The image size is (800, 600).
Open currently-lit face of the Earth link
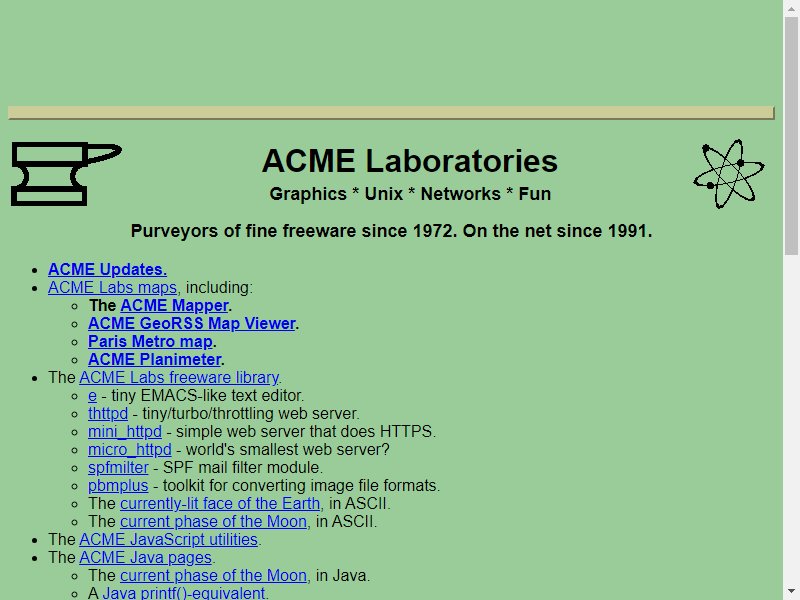click(220, 504)
